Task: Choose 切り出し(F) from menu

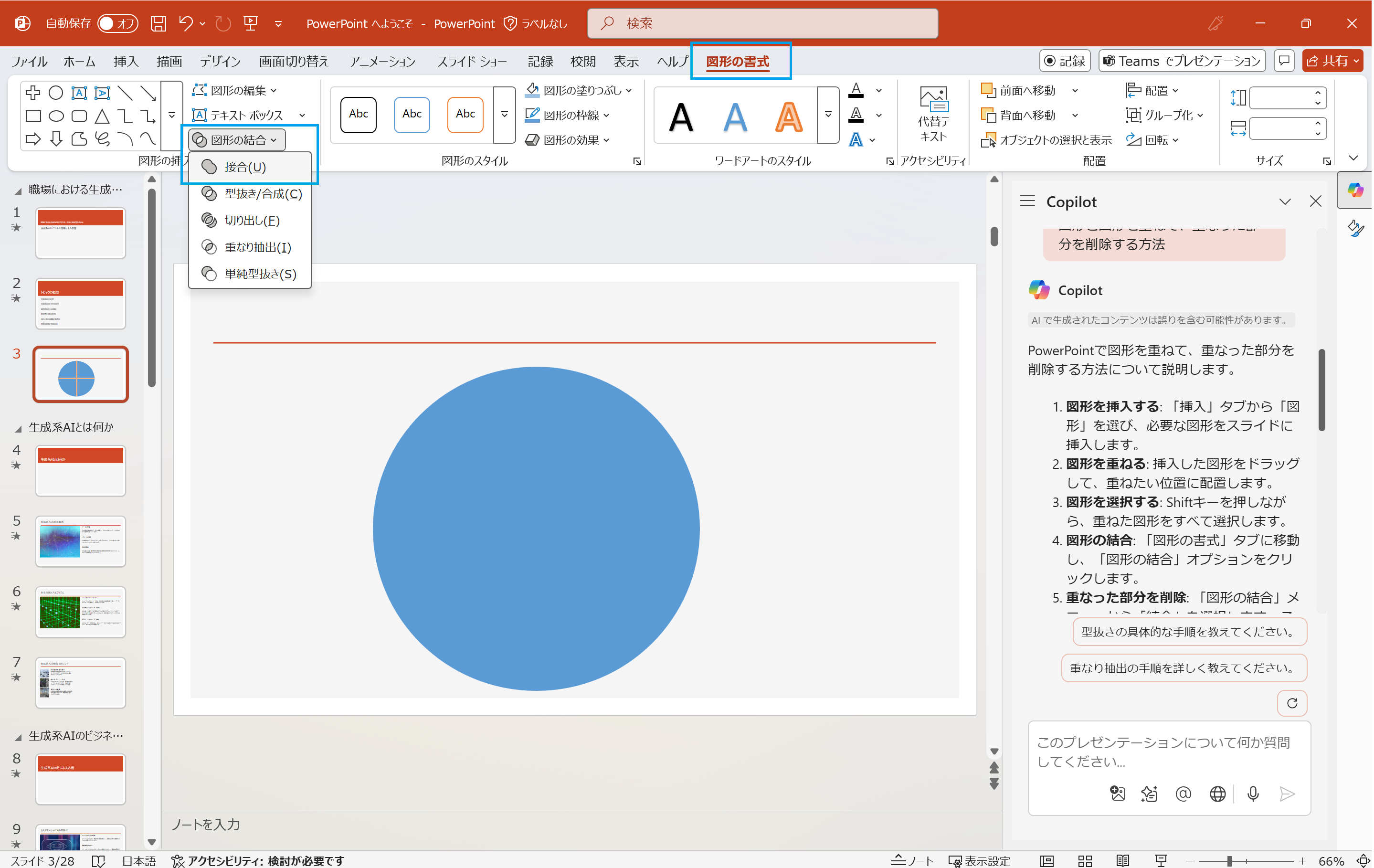Action: click(x=250, y=220)
